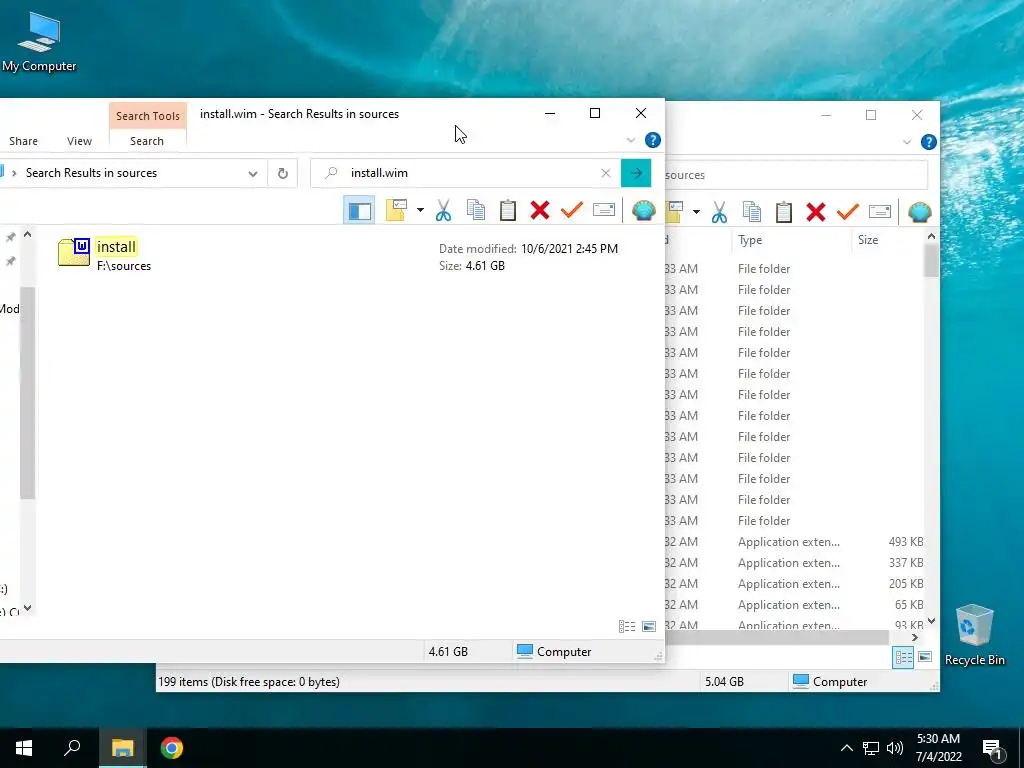1024x768 pixels.
Task: Select 337 KB Application extension row
Action: point(794,562)
